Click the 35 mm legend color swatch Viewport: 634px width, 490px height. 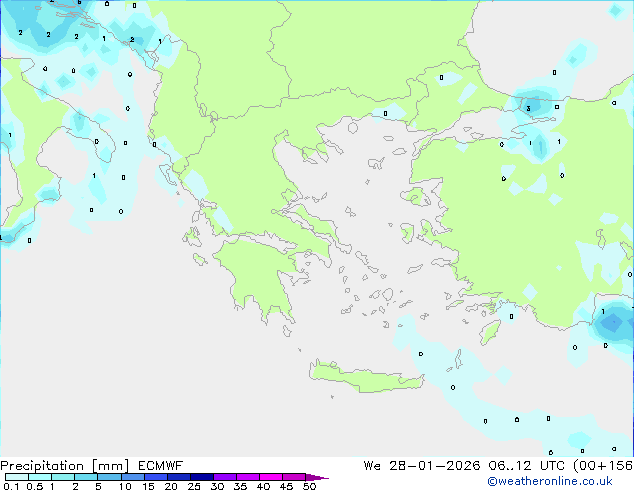(x=248, y=477)
